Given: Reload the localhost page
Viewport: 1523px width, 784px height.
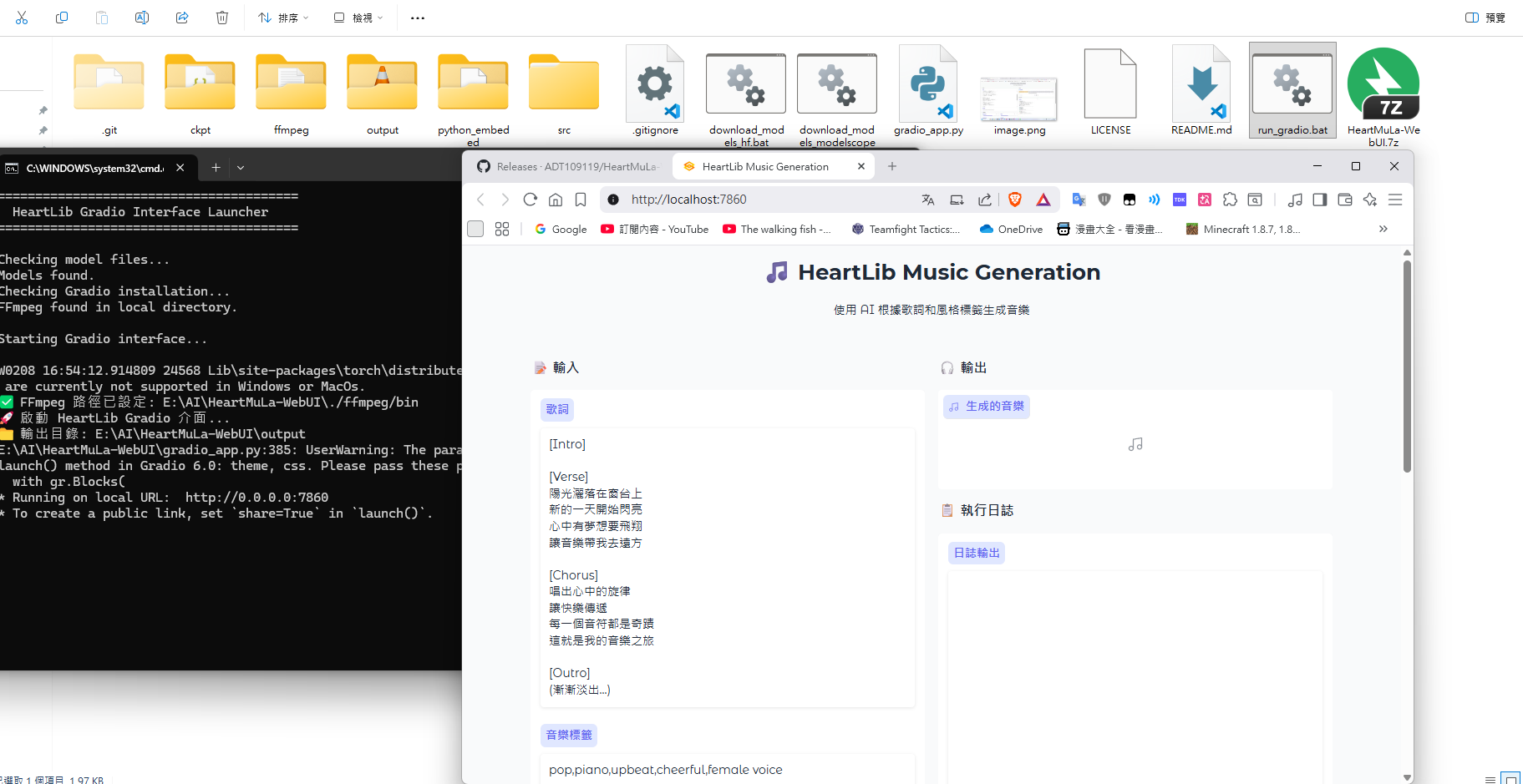Looking at the screenshot, I should pos(530,200).
